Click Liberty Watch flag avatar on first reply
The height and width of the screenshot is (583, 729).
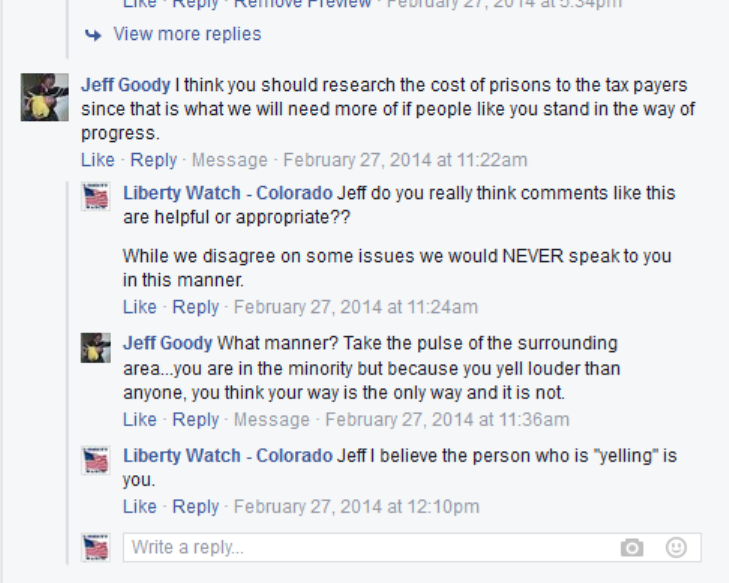tap(96, 197)
